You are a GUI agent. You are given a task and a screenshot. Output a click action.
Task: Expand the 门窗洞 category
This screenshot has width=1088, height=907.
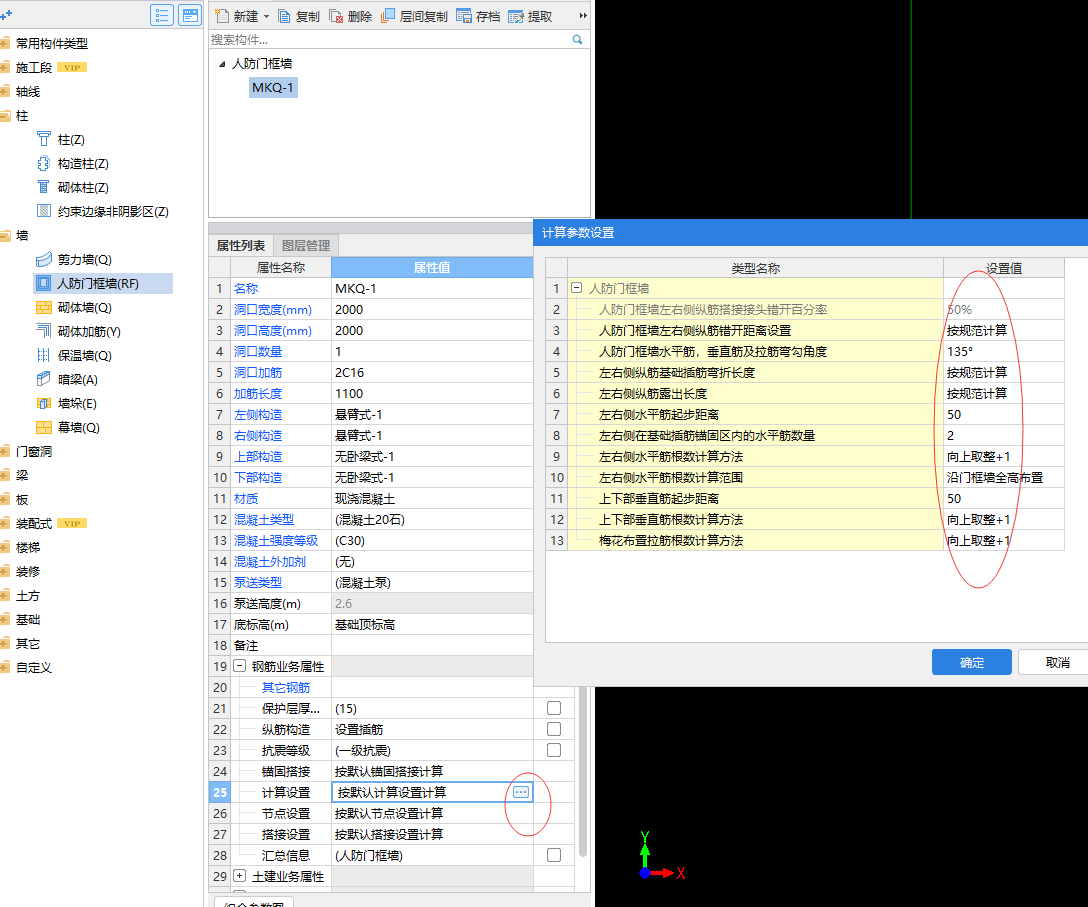pos(4,451)
